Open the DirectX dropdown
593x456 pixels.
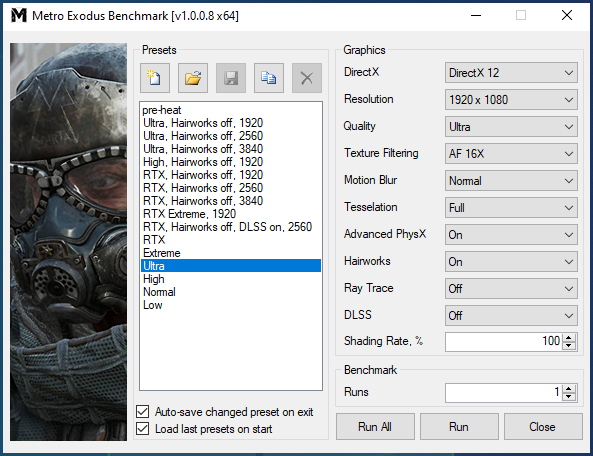(x=511, y=73)
